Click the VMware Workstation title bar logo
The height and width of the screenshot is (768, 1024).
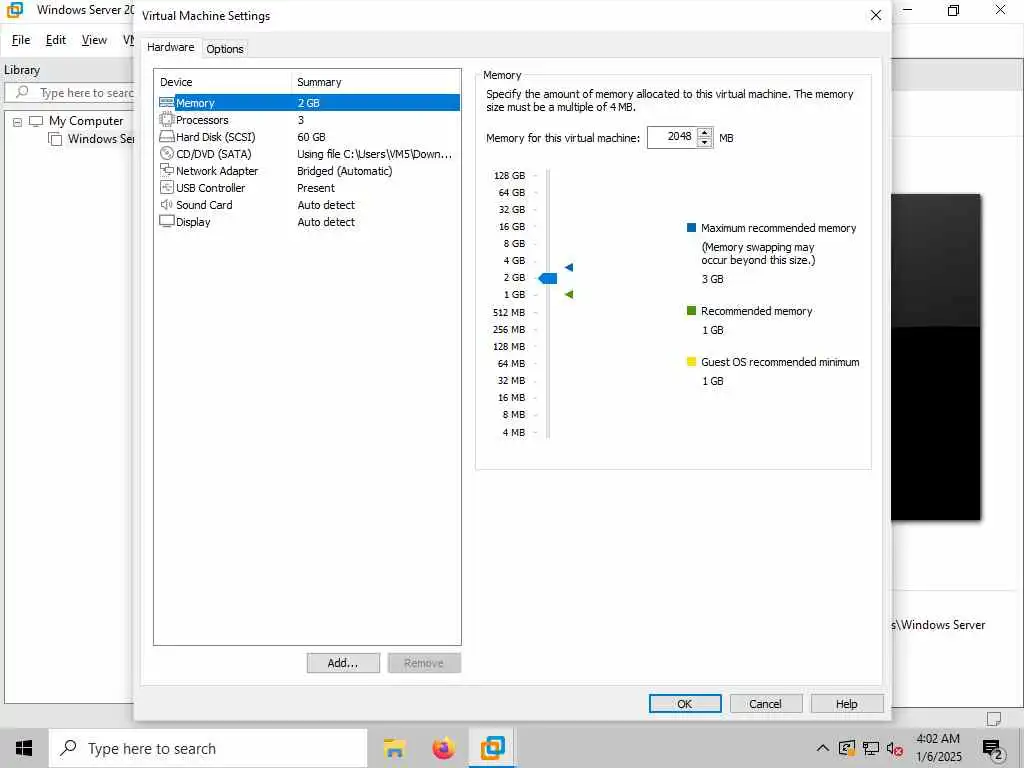tap(14, 10)
